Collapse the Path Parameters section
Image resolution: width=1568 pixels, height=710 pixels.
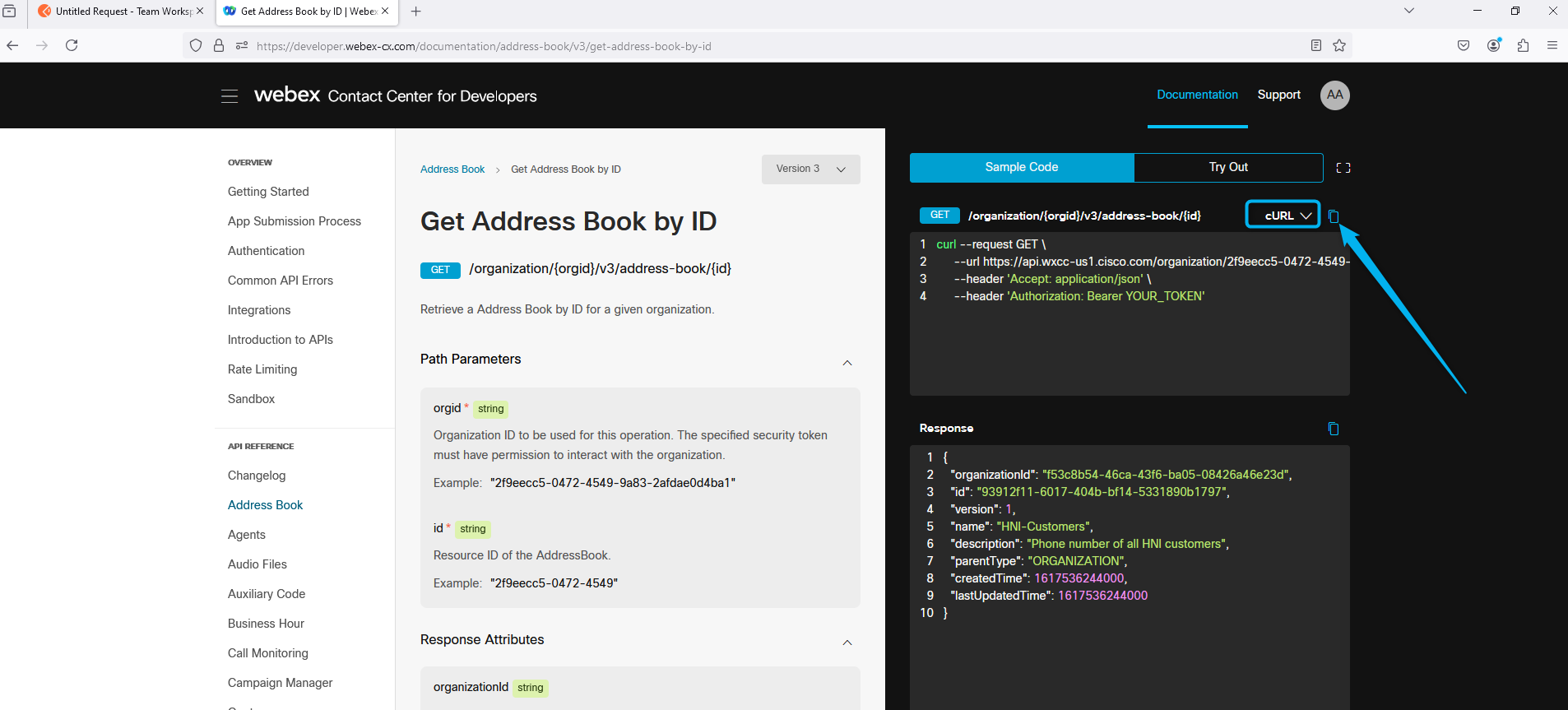[x=847, y=363]
